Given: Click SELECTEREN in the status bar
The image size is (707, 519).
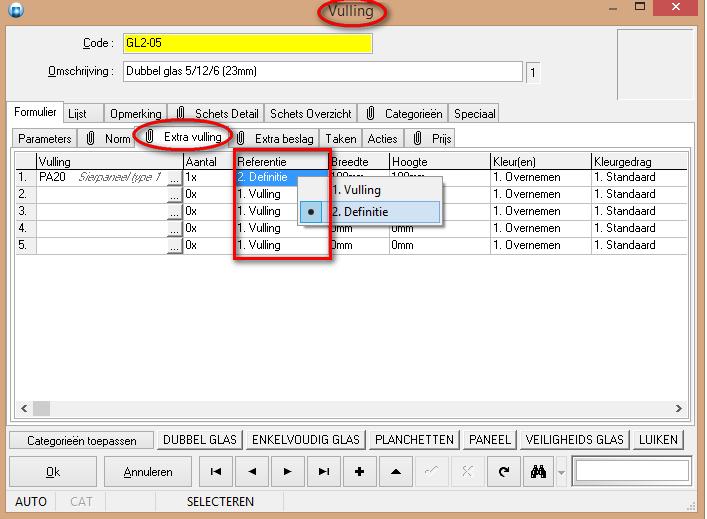Looking at the screenshot, I should pyautogui.click(x=220, y=501).
